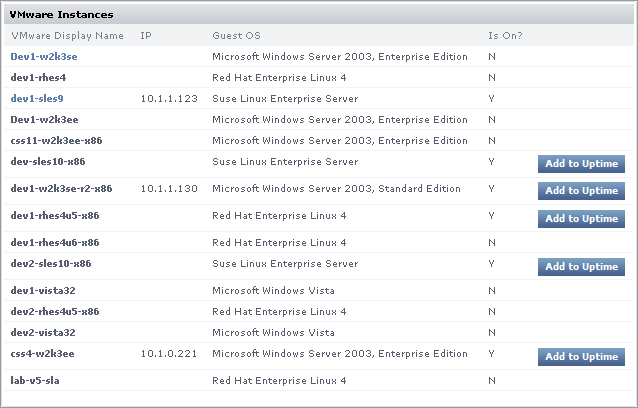The image size is (638, 408).
Task: Open the Dev1-w2k3se instance link
Action: (44, 57)
